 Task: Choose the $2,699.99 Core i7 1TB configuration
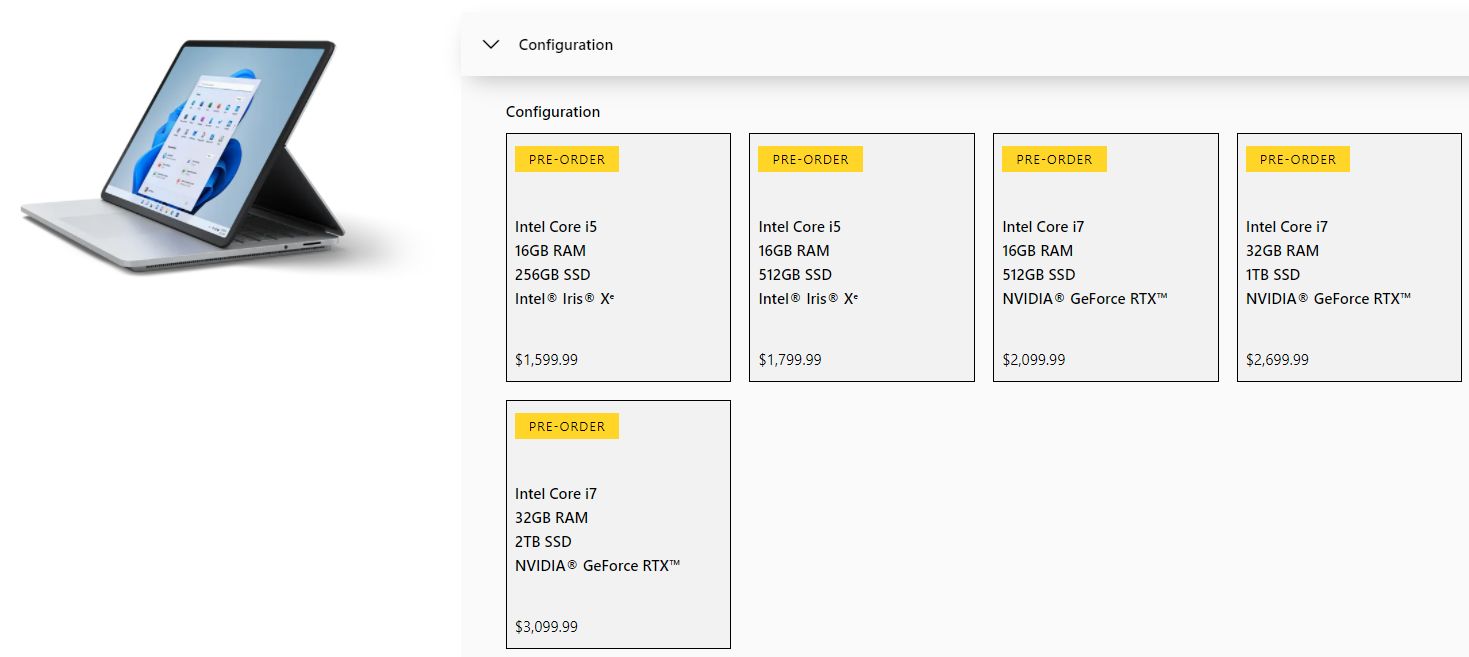coord(1349,257)
